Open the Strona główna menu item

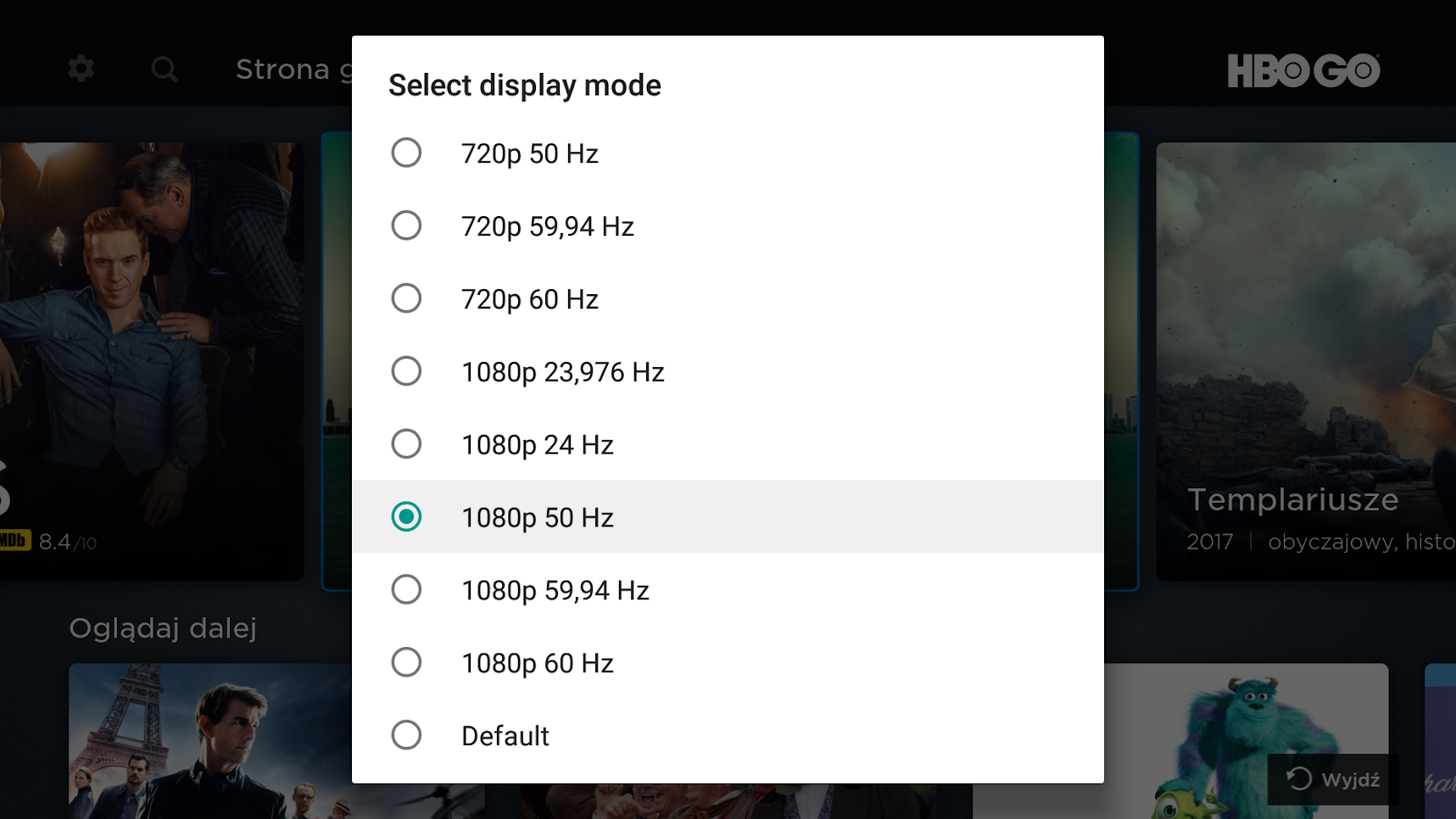pyautogui.click(x=293, y=70)
